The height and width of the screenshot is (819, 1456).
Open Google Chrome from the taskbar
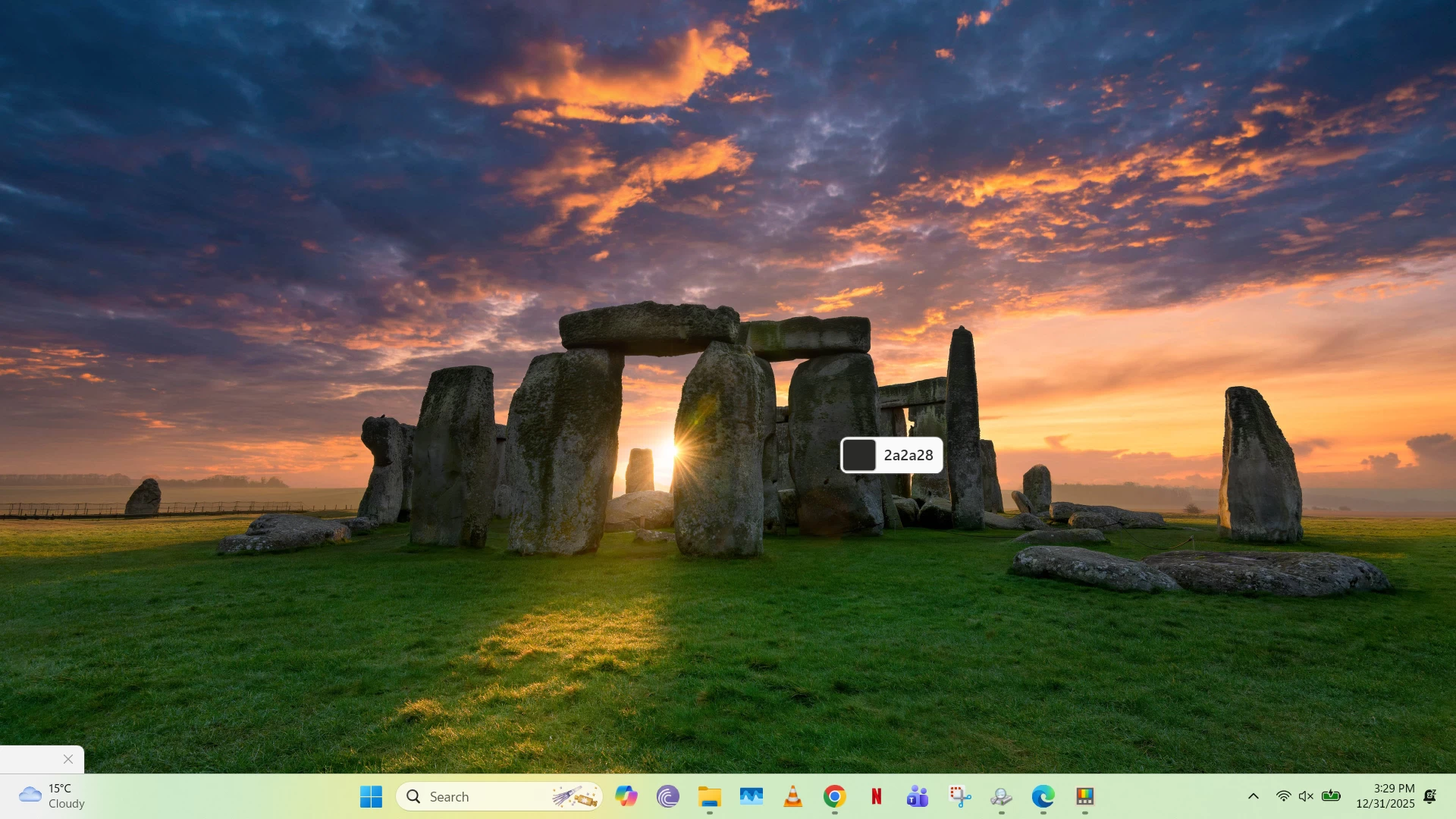[835, 796]
